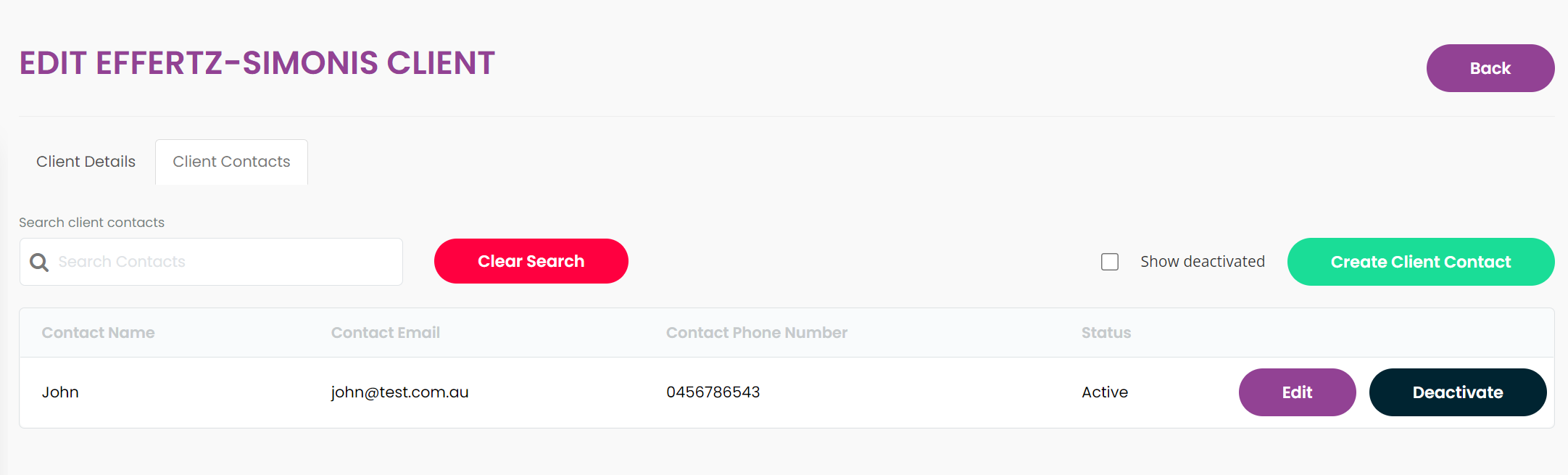Switch to the Client Details tab

[86, 162]
